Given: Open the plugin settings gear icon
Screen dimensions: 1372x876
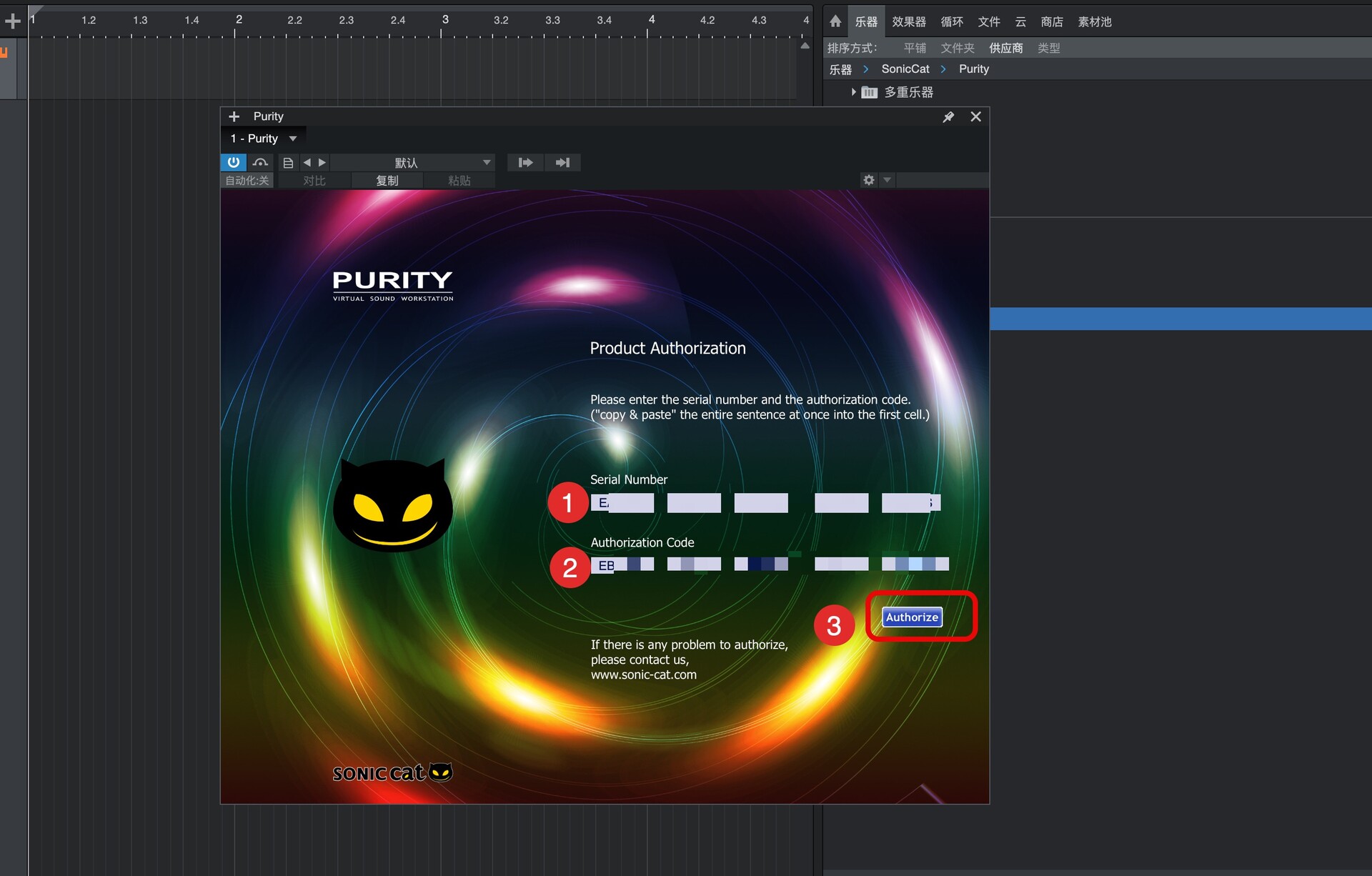Looking at the screenshot, I should click(x=869, y=180).
